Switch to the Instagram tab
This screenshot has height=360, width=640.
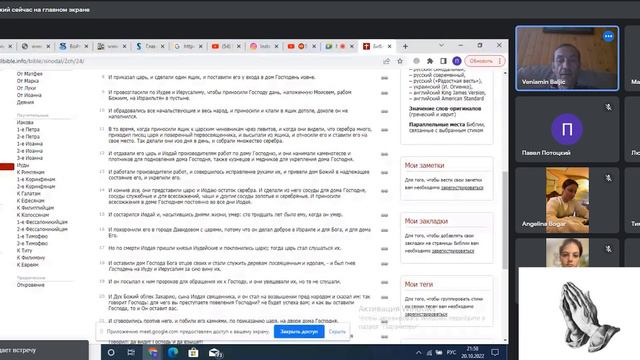coord(264,47)
